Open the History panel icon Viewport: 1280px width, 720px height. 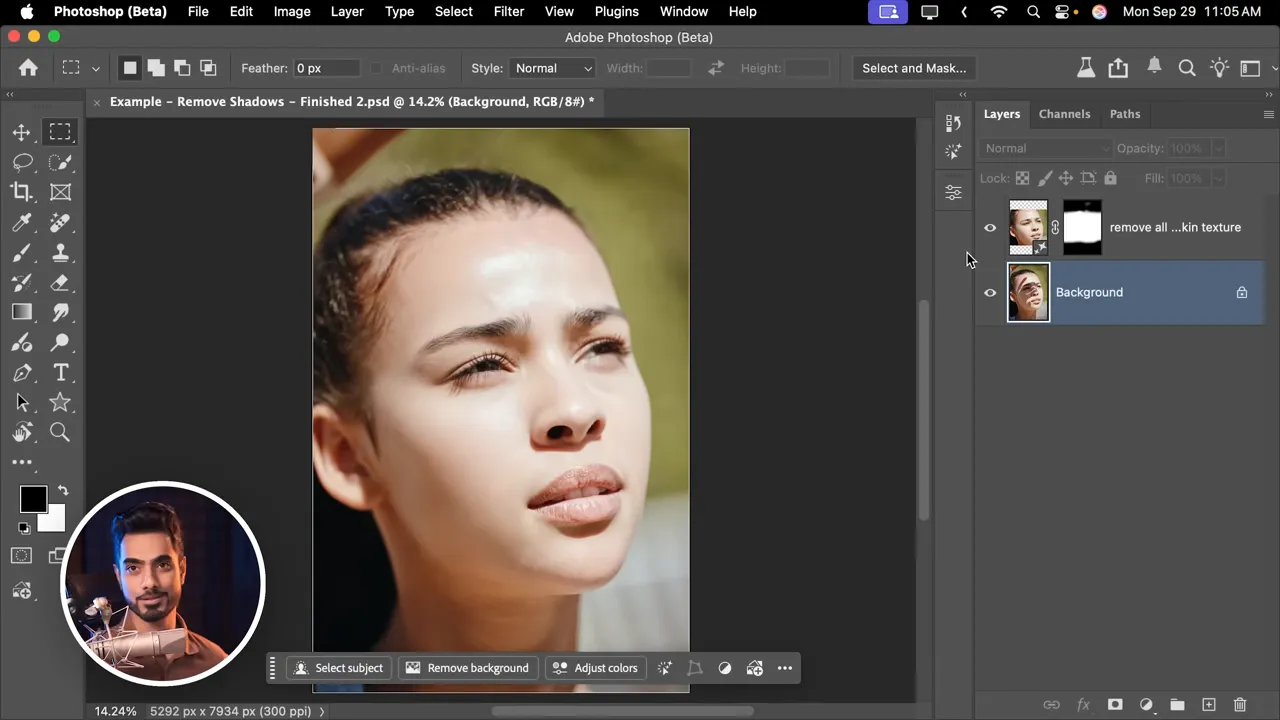[953, 123]
